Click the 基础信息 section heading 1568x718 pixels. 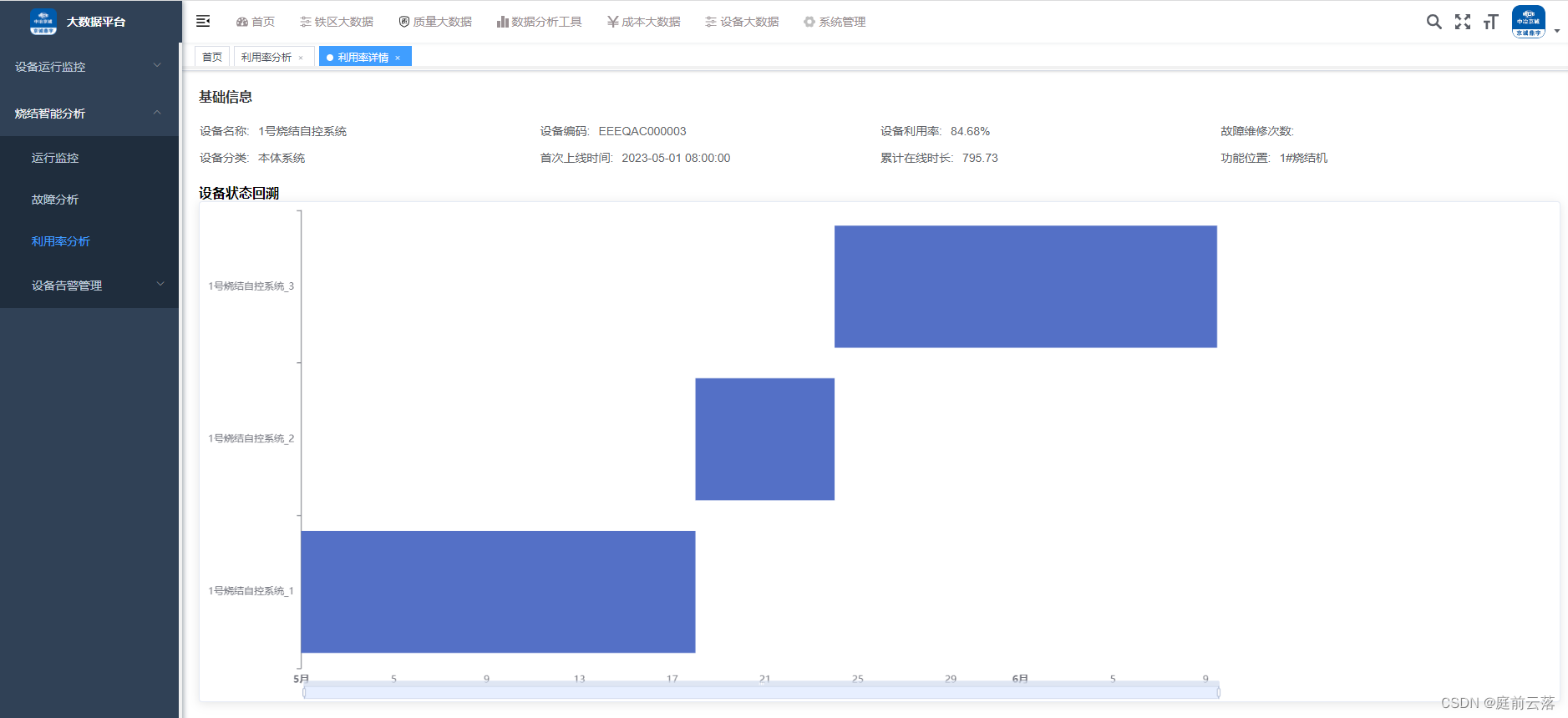click(226, 97)
